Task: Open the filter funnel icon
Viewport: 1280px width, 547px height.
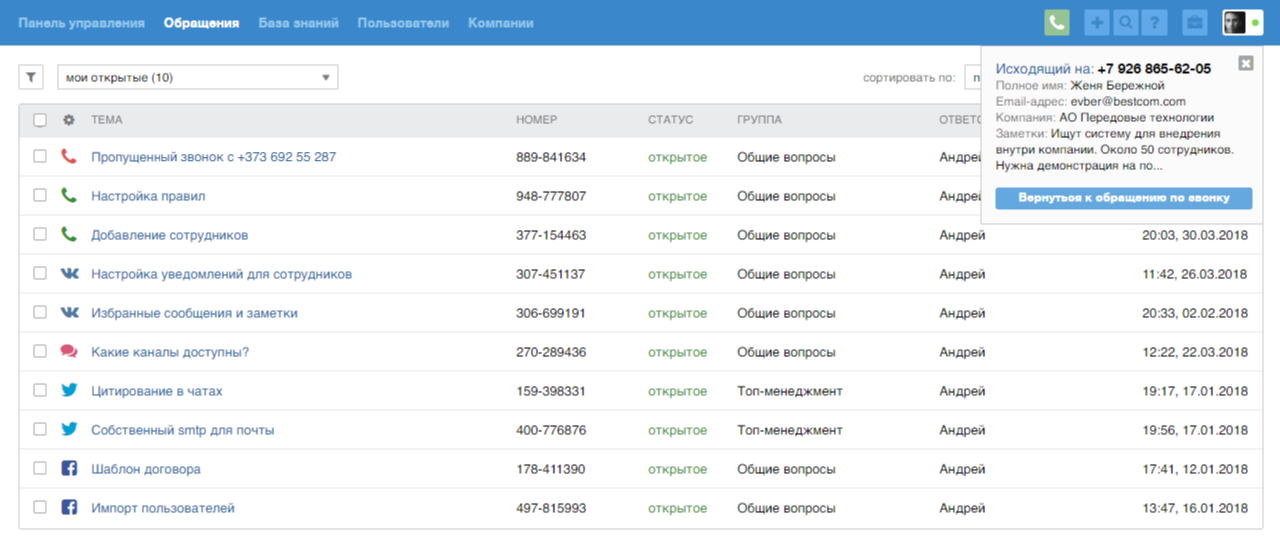Action: tap(31, 77)
